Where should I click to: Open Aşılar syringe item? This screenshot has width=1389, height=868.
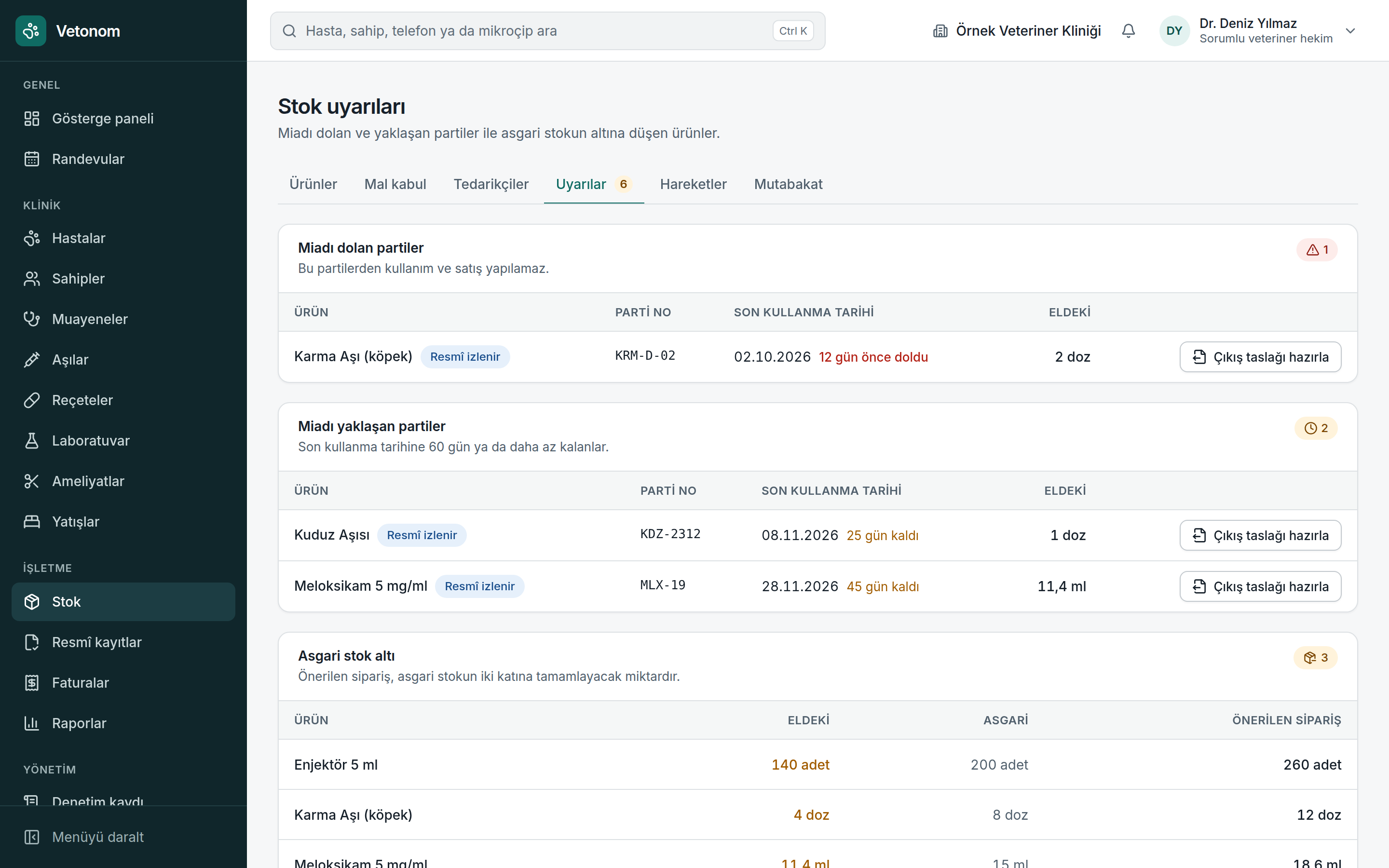pyautogui.click(x=123, y=360)
